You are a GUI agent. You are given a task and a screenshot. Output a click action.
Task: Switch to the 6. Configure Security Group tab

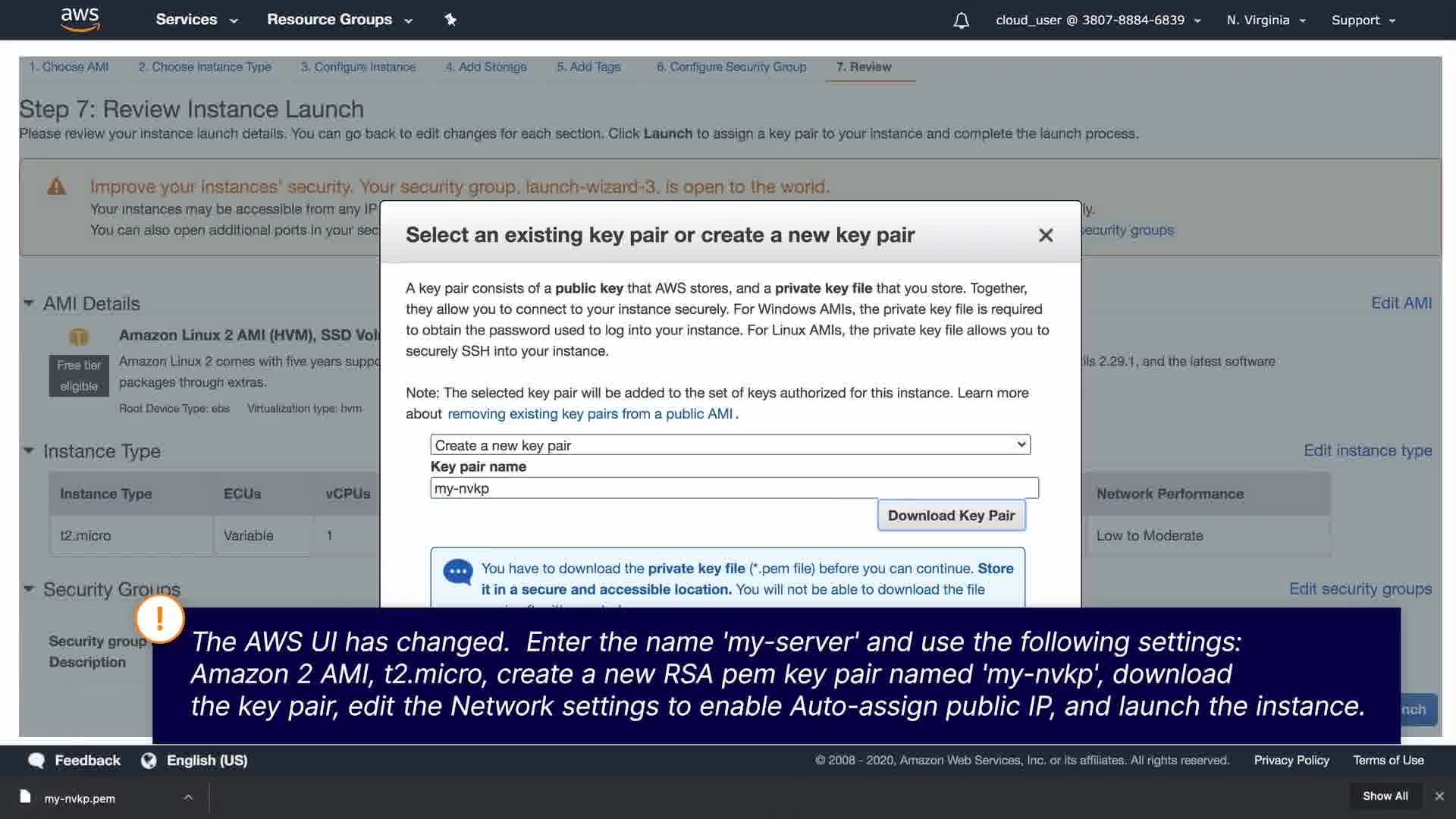pyautogui.click(x=731, y=67)
